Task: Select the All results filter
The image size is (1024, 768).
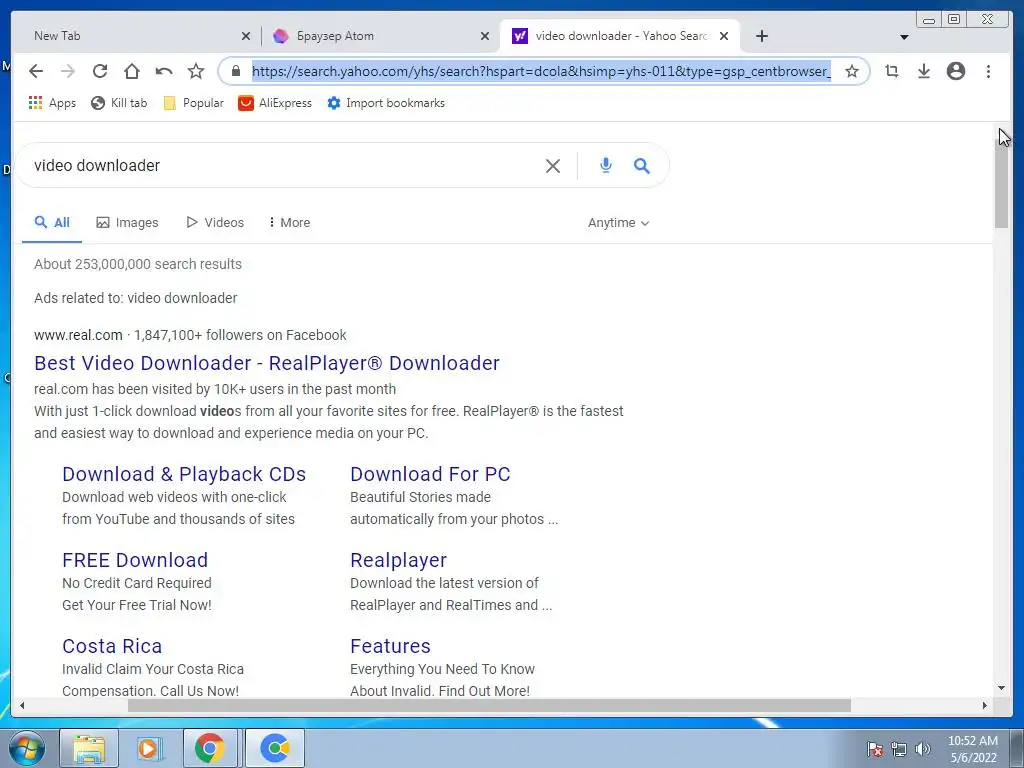Action: [52, 223]
